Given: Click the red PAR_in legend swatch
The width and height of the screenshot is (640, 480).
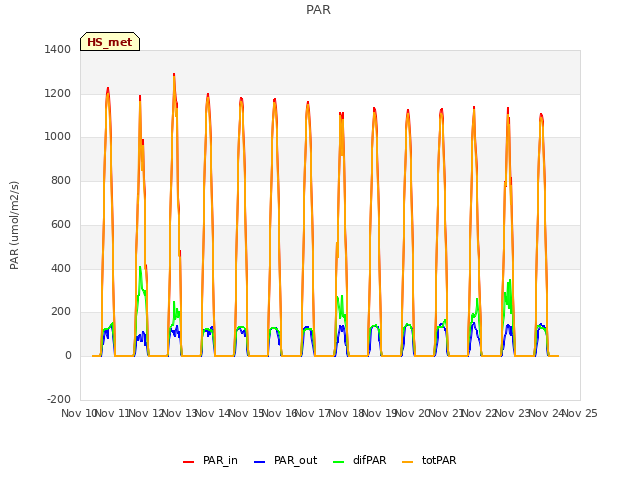Looking at the screenshot, I should click(x=189, y=462).
